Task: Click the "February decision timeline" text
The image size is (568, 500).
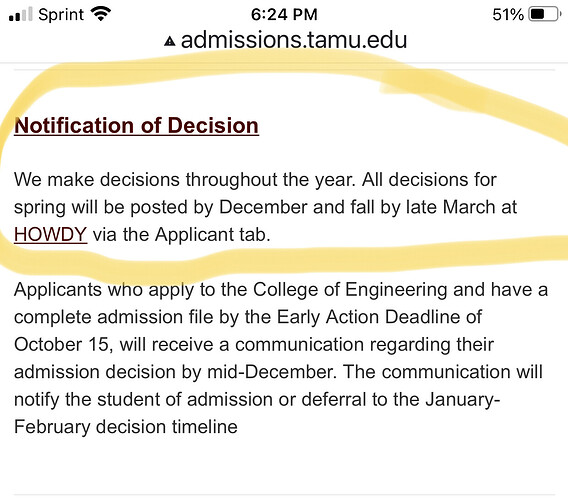Action: [126, 427]
